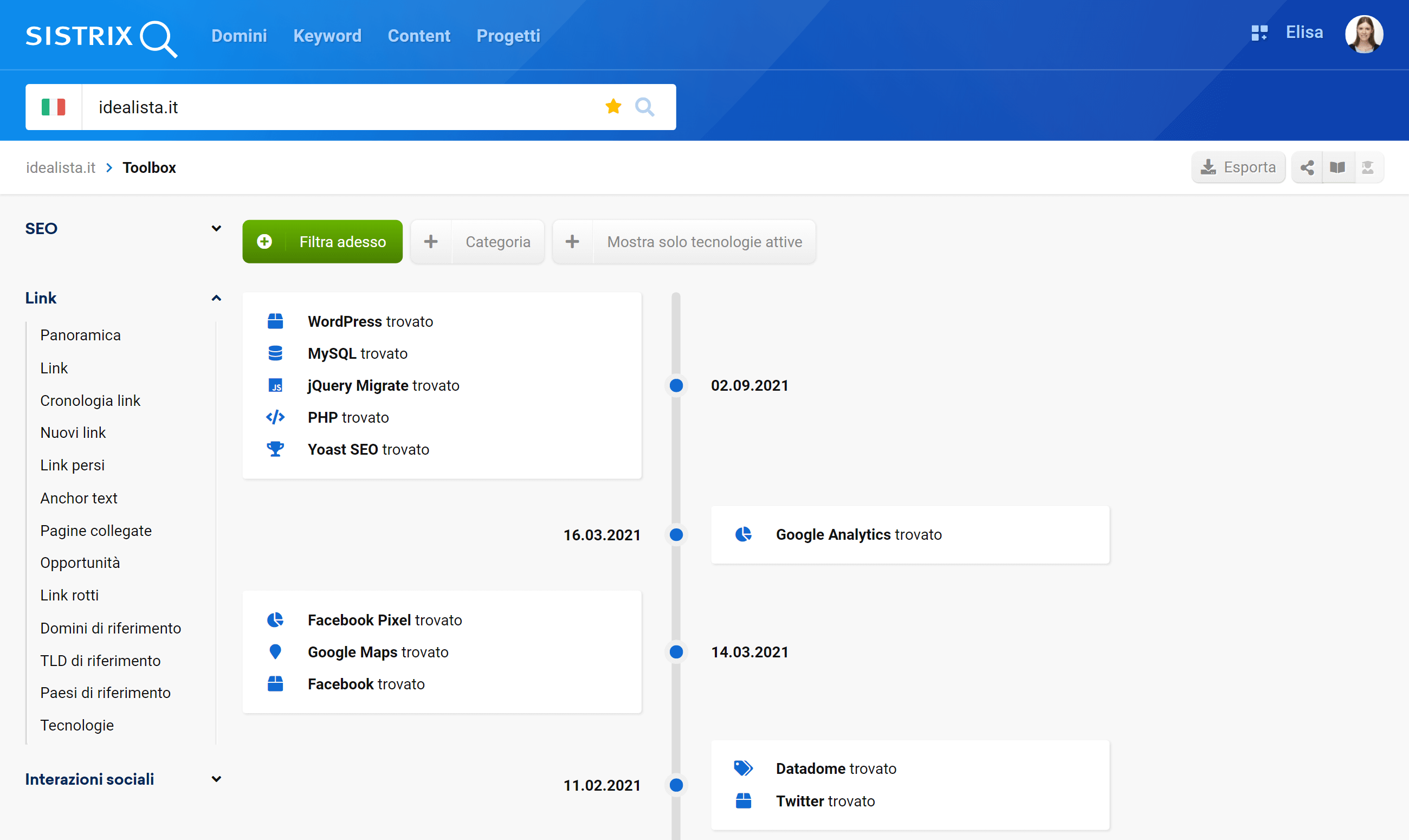Add a Categoria filter
1409x840 pixels.
pyautogui.click(x=477, y=242)
